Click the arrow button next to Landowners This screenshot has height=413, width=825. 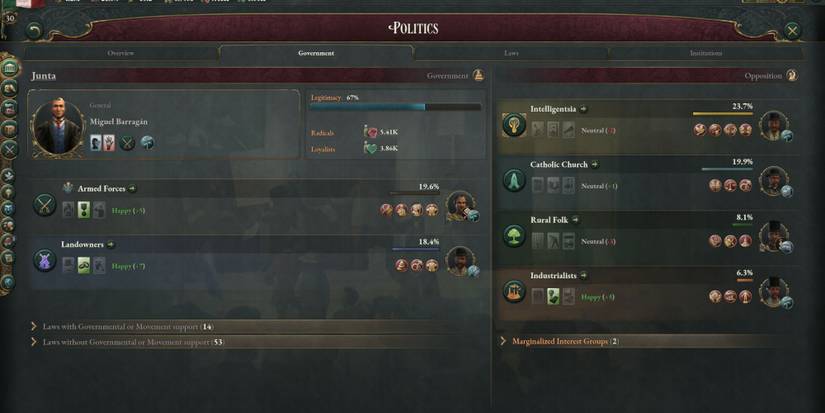(x=110, y=244)
